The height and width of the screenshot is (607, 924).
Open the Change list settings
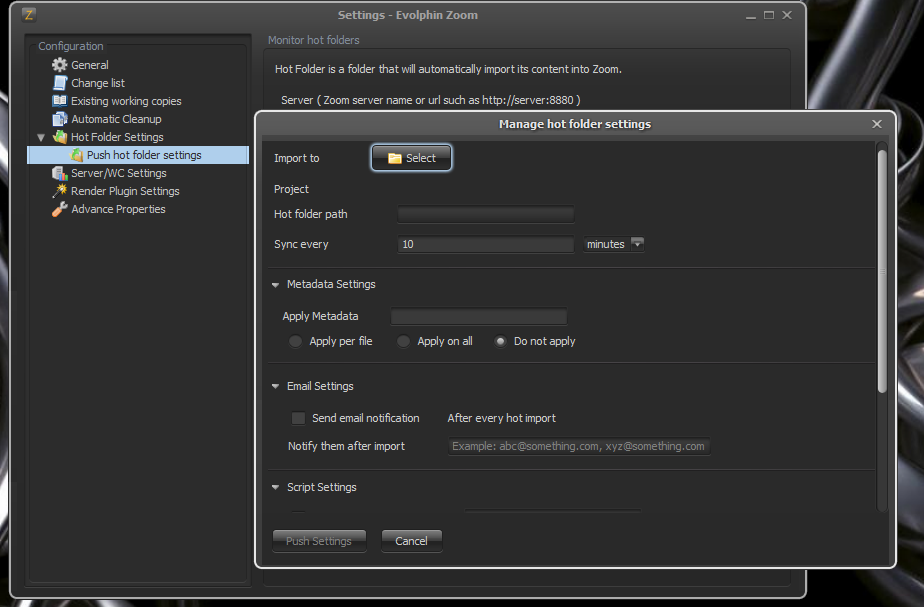pyautogui.click(x=98, y=83)
